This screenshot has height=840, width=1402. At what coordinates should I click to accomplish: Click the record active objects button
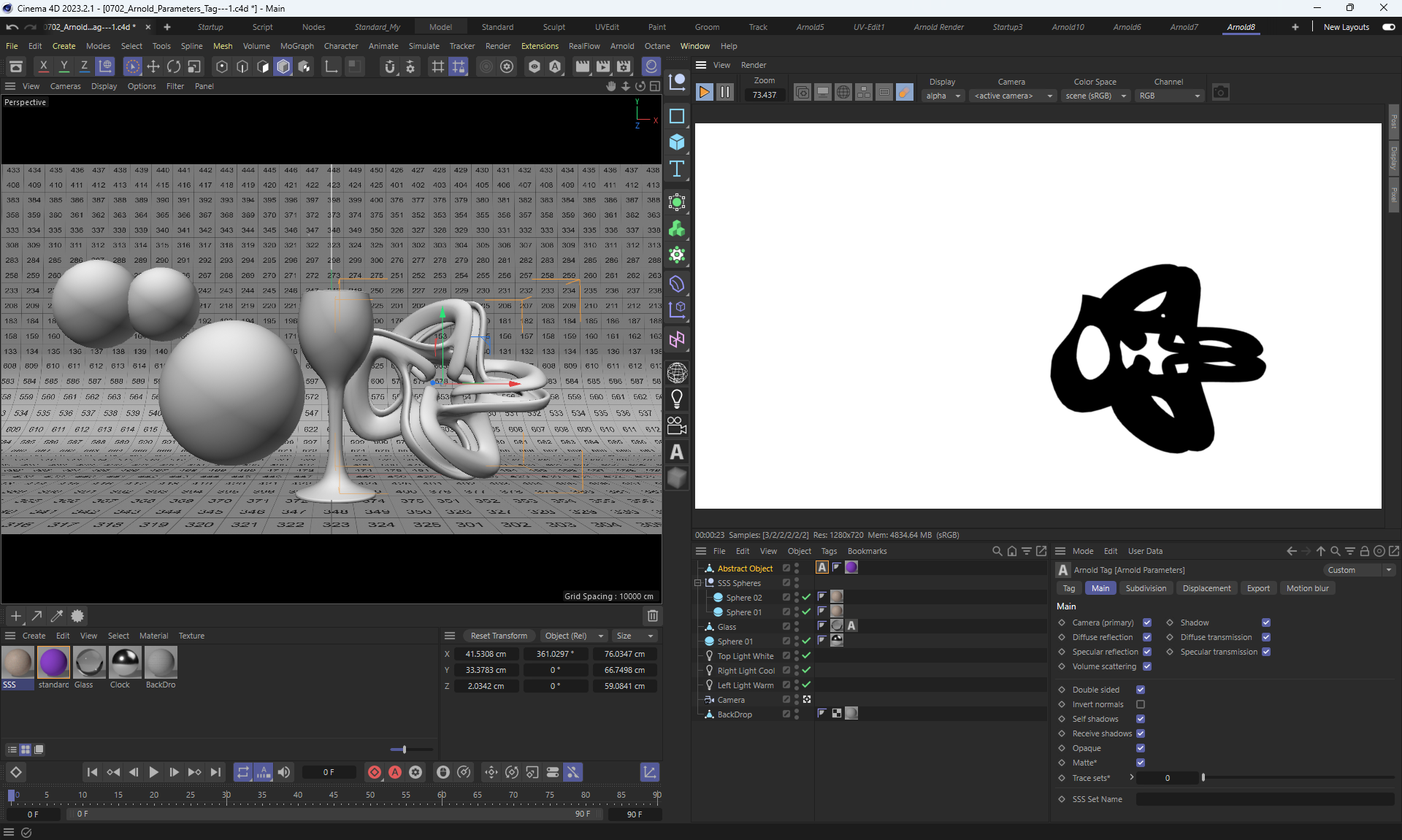pos(375,772)
